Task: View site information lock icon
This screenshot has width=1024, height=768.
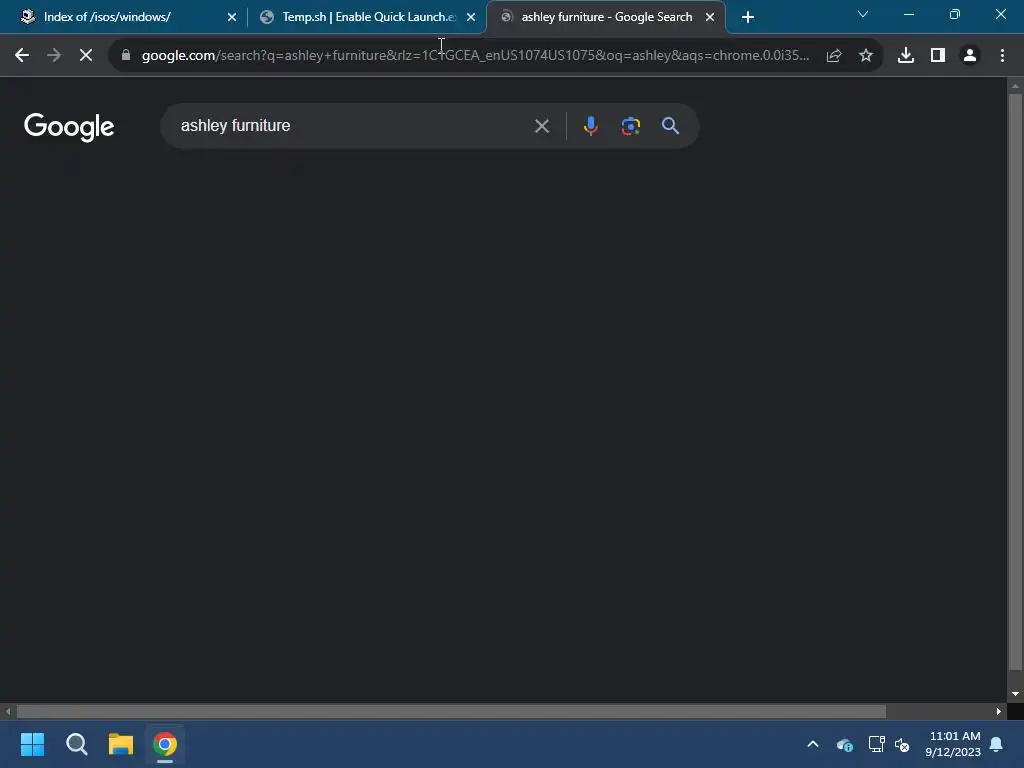Action: [x=126, y=56]
